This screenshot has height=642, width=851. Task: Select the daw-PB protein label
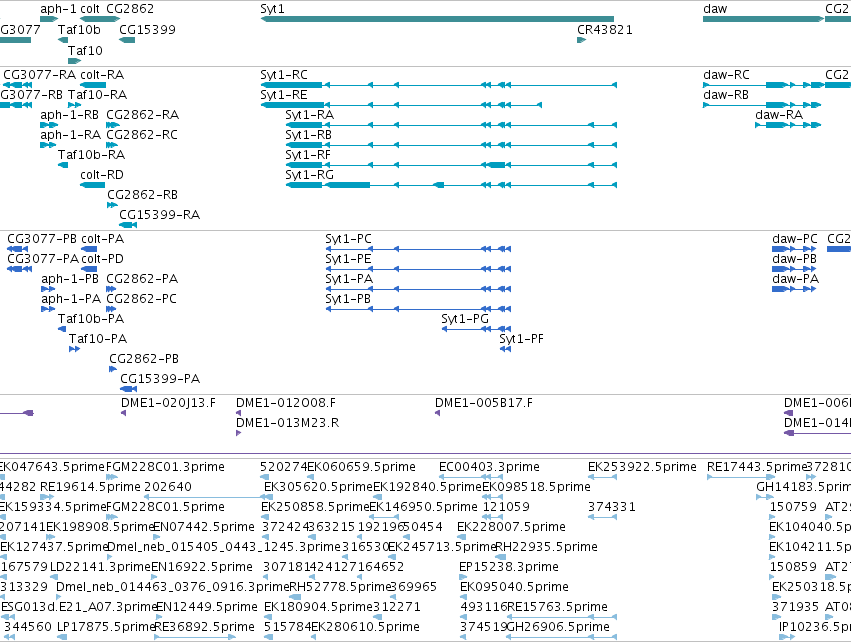(795, 259)
